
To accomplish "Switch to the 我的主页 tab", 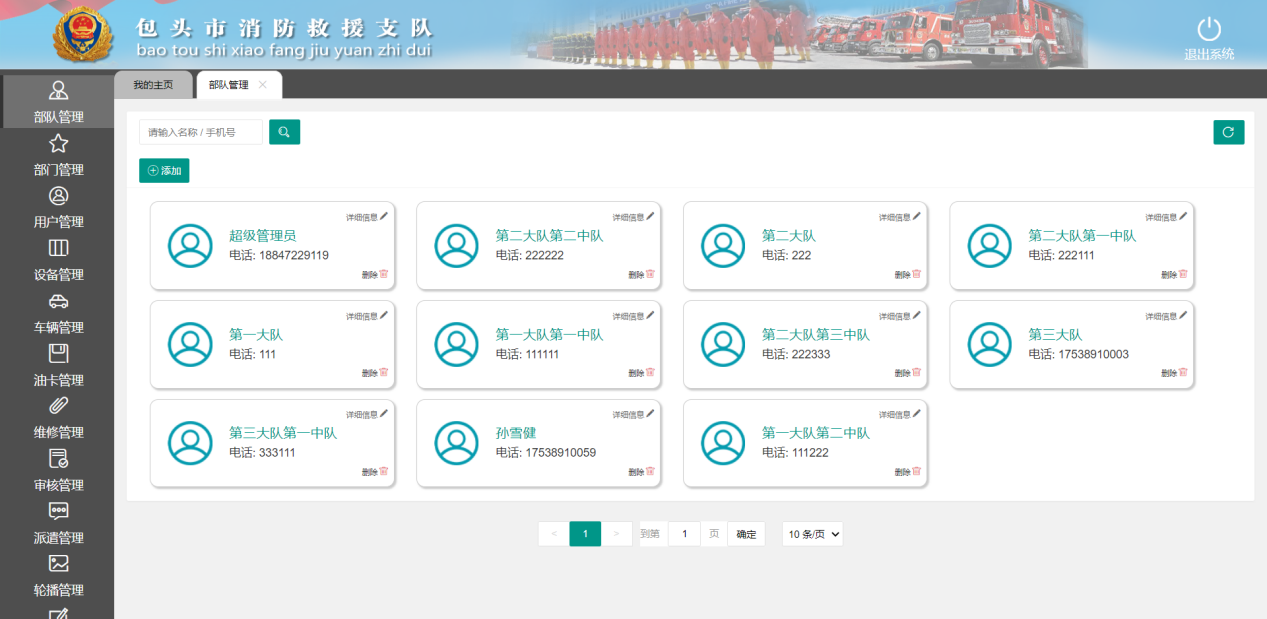I will click(153, 85).
